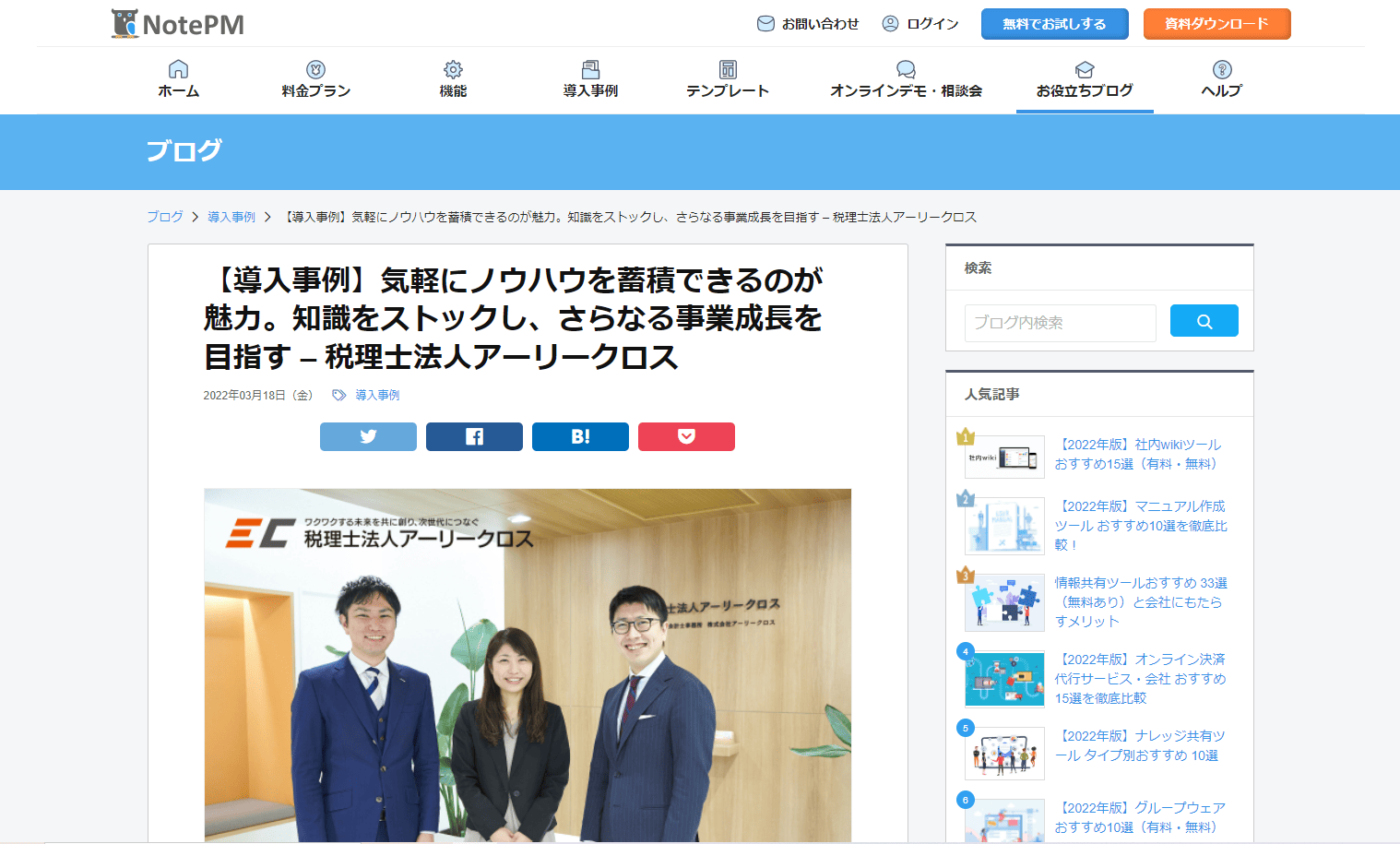Click the 導入事例 tag under the date
Screen dimensions: 1400x844
tap(377, 395)
